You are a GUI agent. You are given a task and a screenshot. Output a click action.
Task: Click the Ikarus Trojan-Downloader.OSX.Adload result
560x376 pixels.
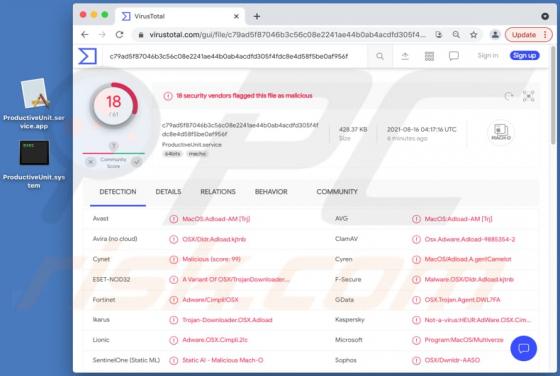(227, 320)
